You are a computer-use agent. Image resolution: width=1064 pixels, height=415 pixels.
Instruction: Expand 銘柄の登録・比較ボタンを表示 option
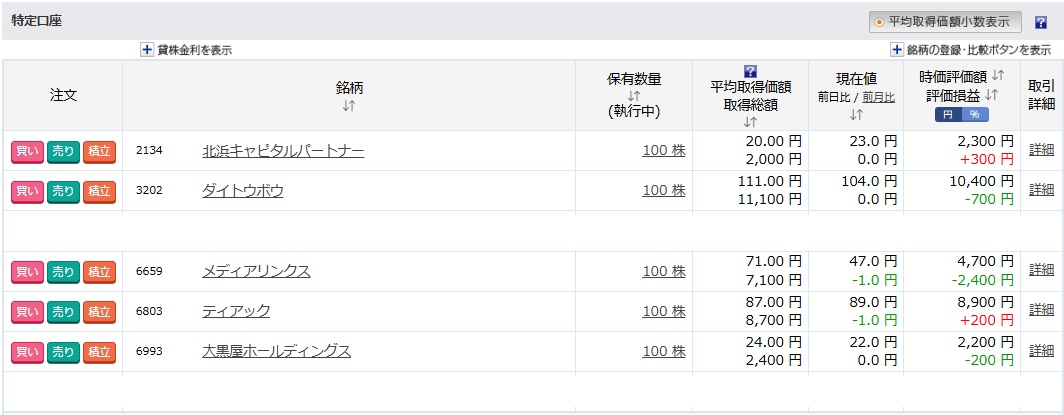pyautogui.click(x=971, y=50)
